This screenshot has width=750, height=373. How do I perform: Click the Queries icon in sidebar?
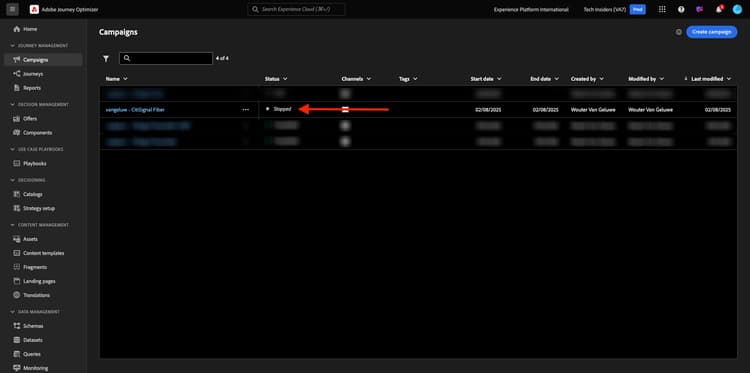pos(17,354)
